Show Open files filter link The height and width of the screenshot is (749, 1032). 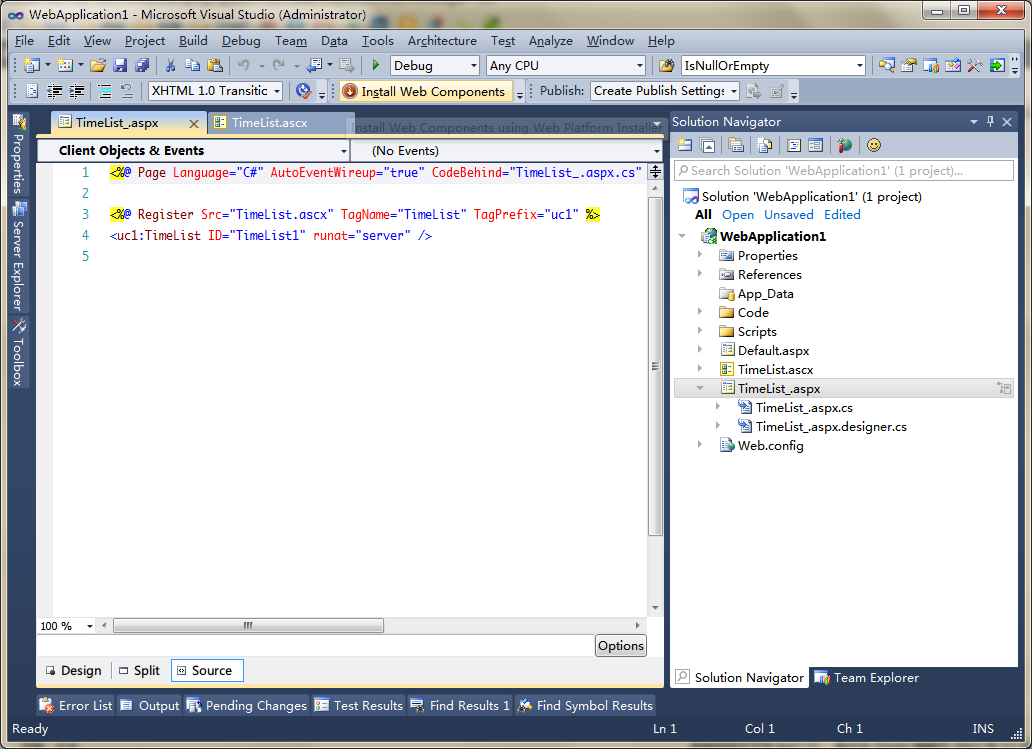pos(737,215)
